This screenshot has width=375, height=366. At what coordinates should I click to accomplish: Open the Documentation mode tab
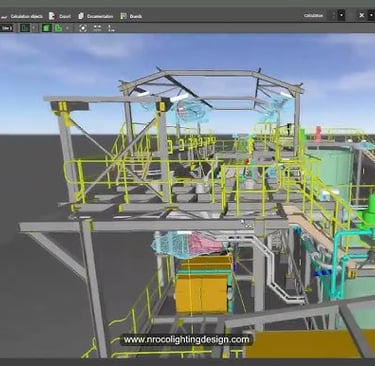tap(96, 16)
